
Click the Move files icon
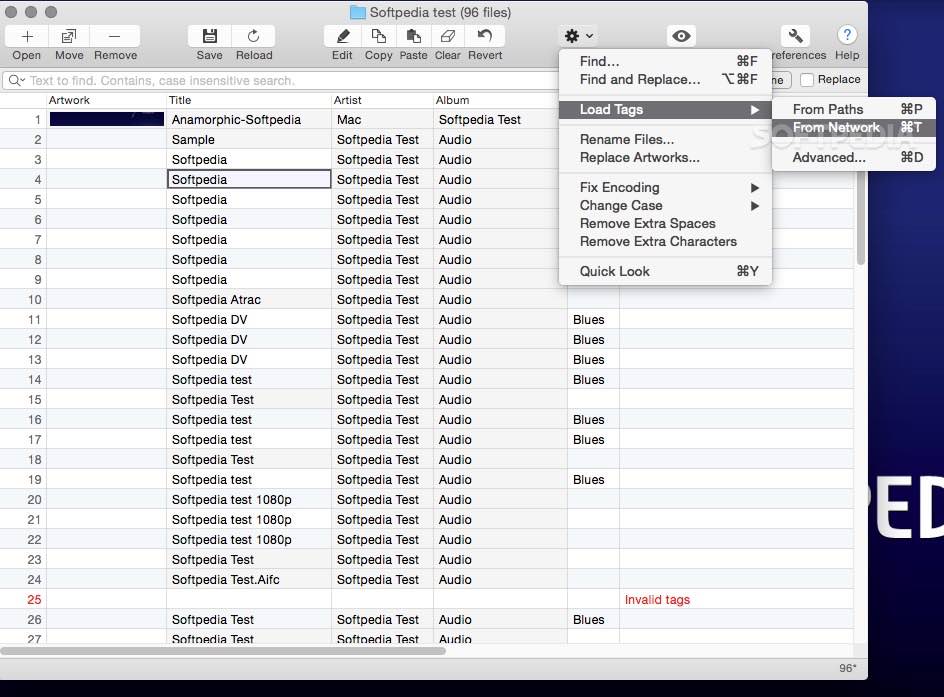(x=69, y=36)
